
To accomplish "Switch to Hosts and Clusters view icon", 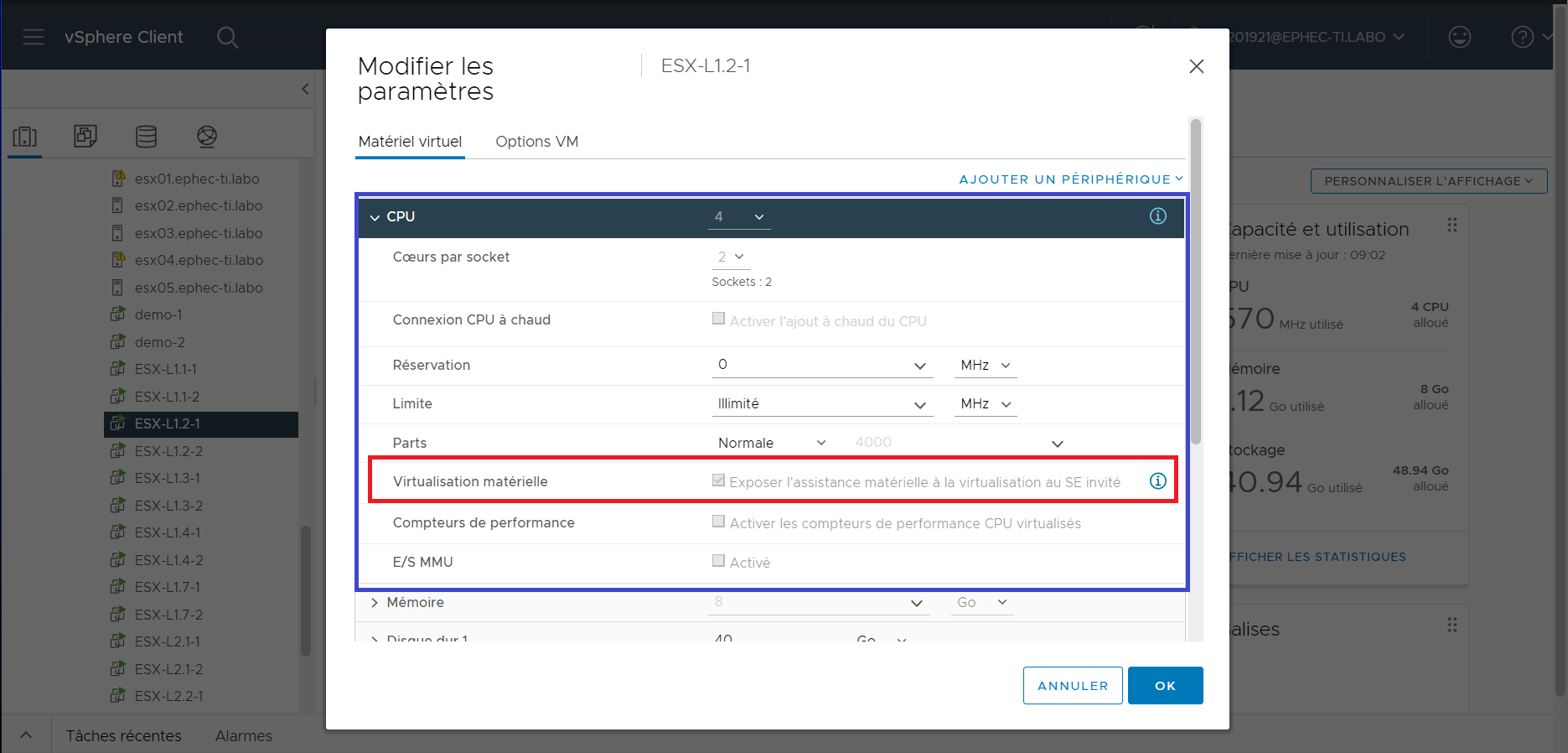I will tap(25, 136).
